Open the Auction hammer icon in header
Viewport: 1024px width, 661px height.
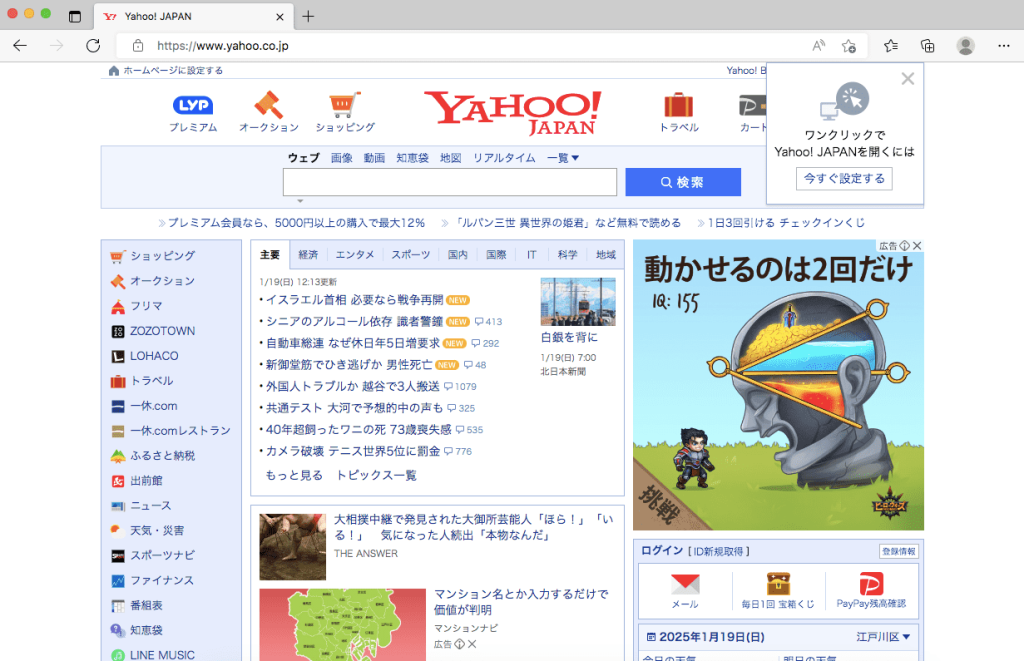click(268, 105)
